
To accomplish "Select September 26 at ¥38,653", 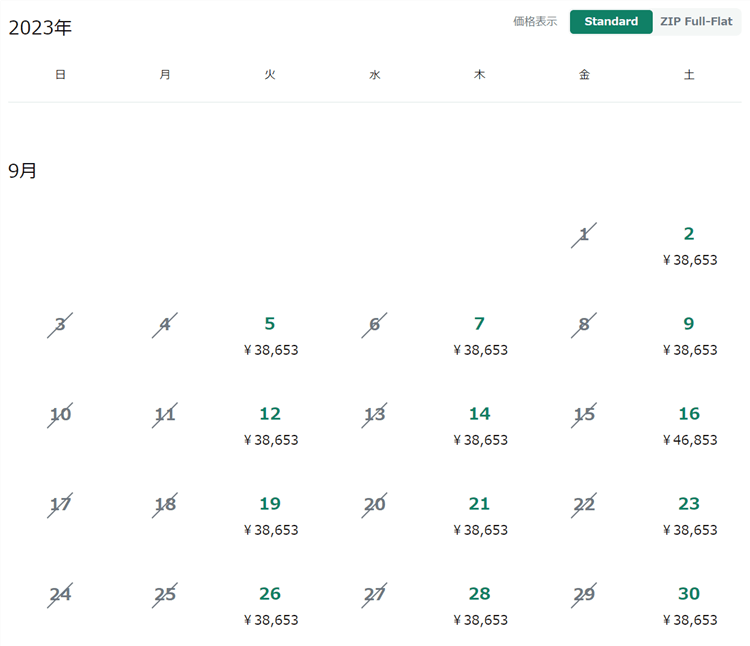I will click(x=270, y=605).
